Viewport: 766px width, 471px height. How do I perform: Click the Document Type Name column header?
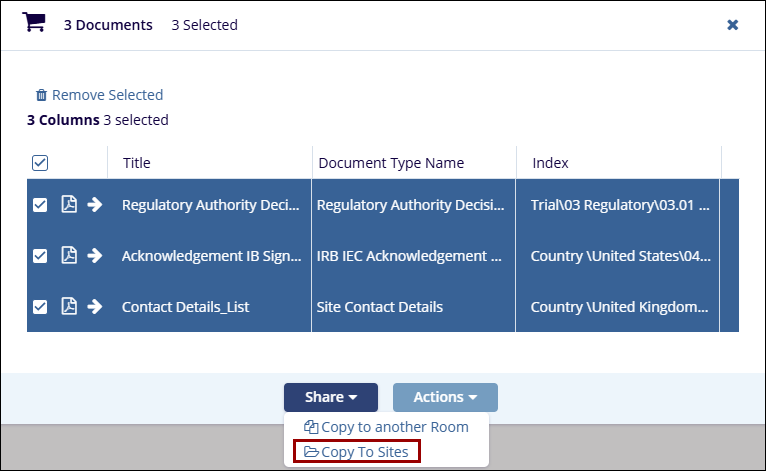(x=391, y=163)
